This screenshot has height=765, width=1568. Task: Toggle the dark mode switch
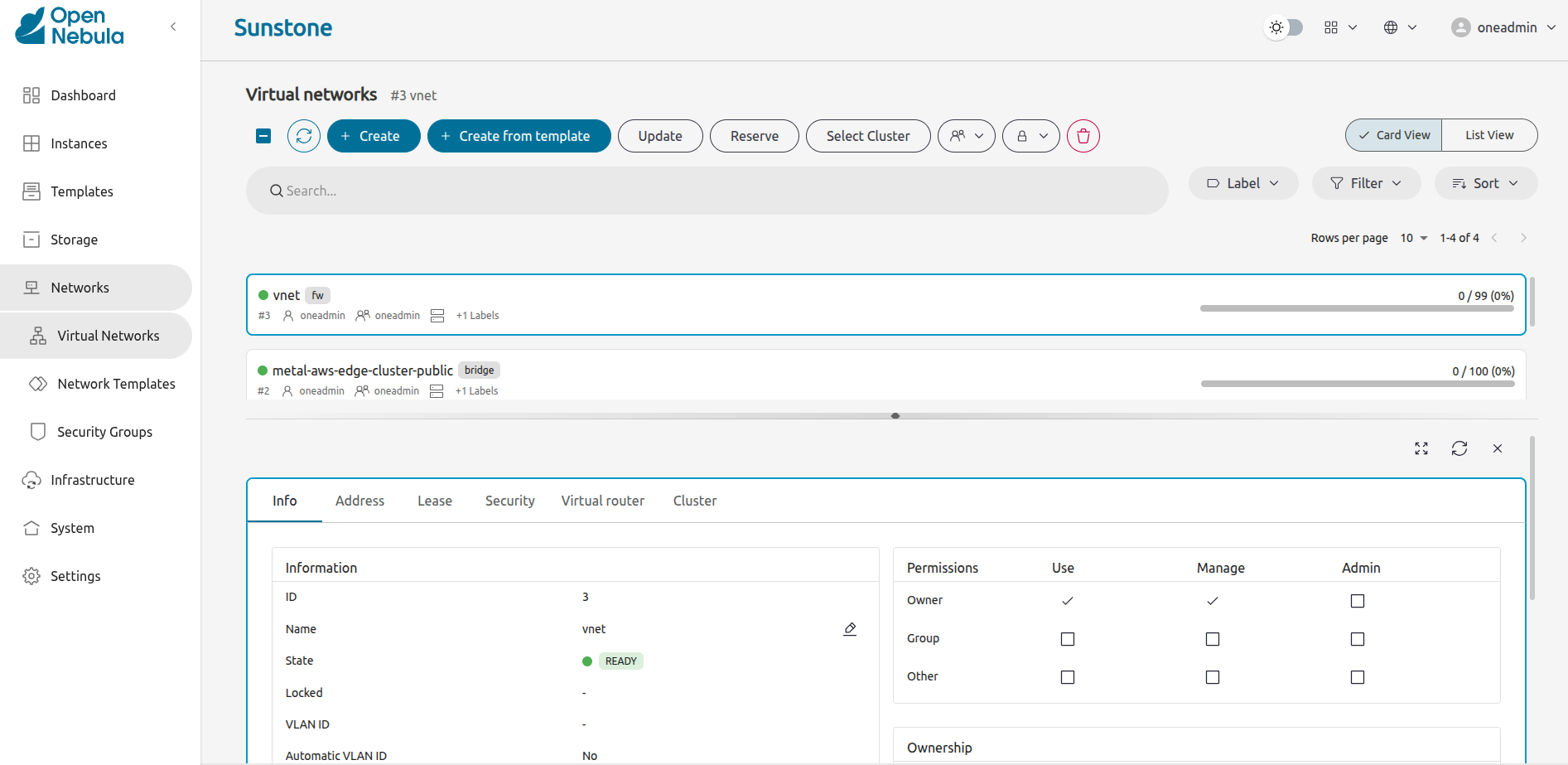point(1285,27)
